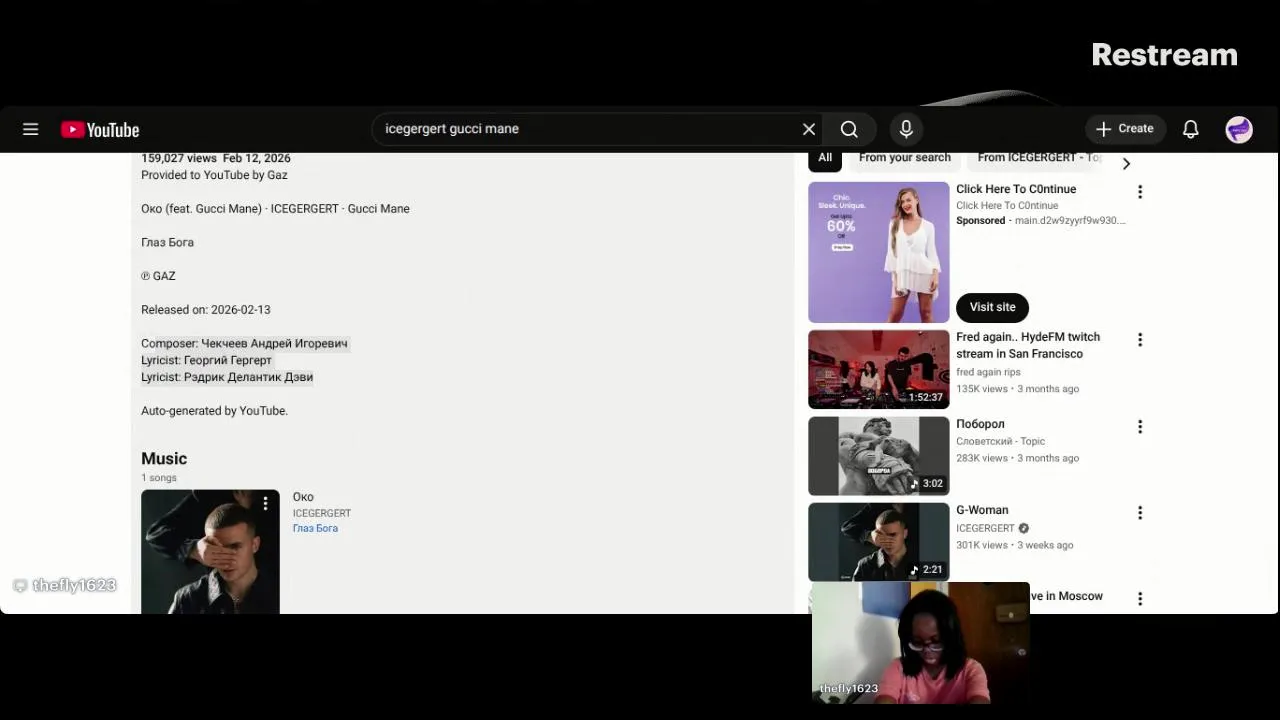Open Click Here To C0ntinue ad title
This screenshot has height=720, width=1280.
coord(1016,189)
